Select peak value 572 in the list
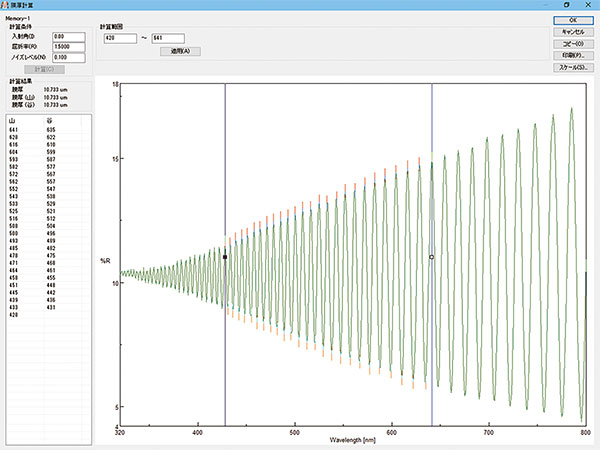The width and height of the screenshot is (600, 450). [13, 174]
